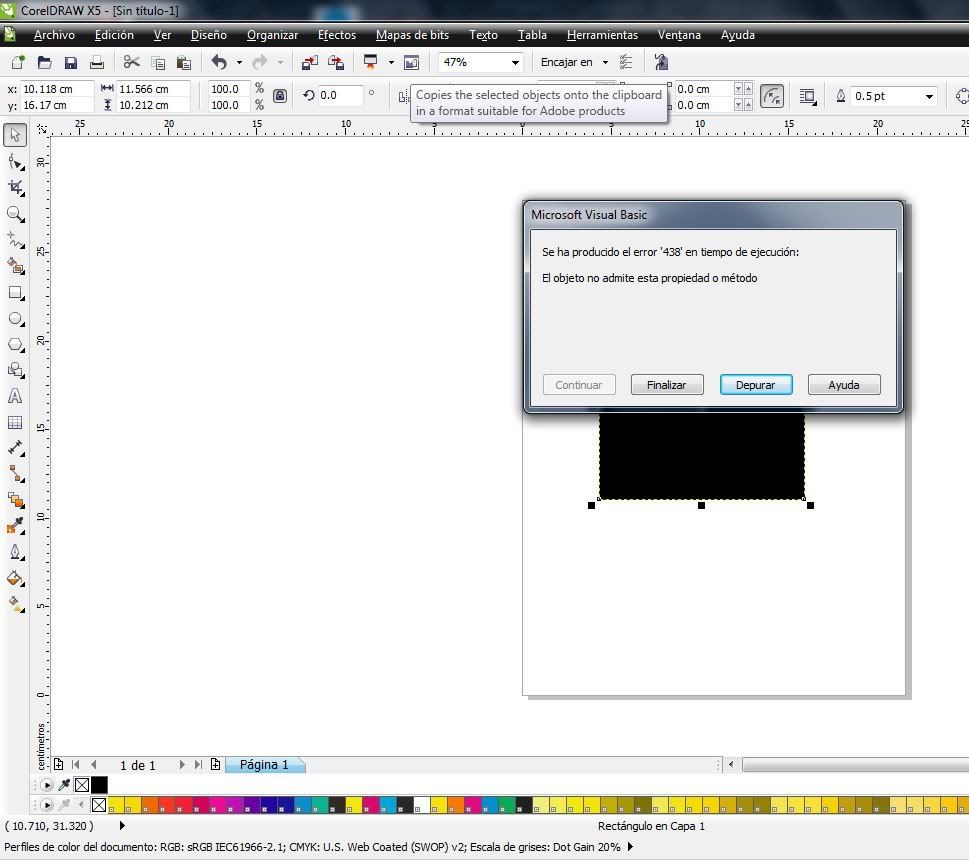
Task: Click the Export icon
Action: tap(336, 62)
